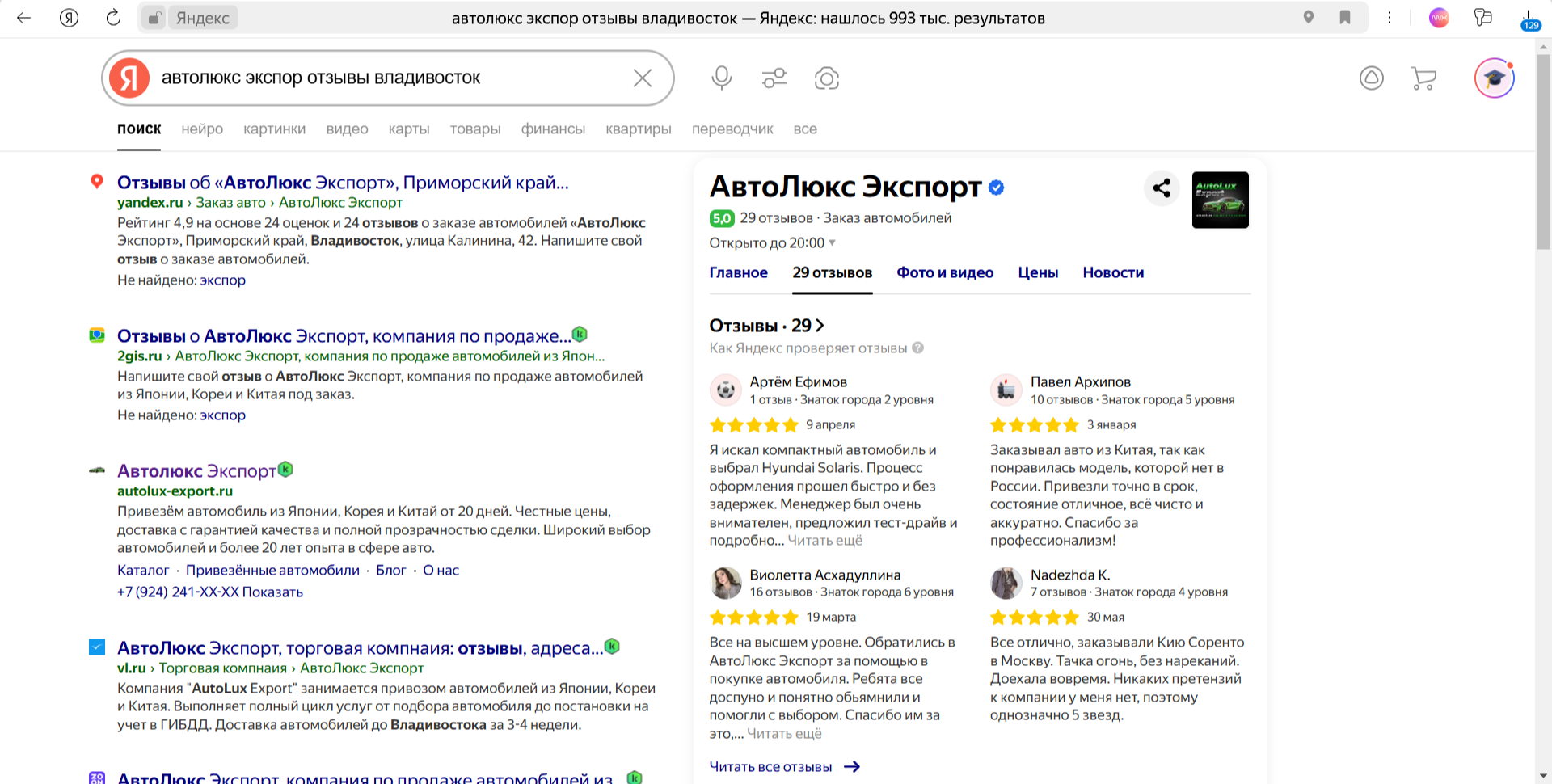
Task: Expand Артём Ефимов's review with 'Читать ещё'
Action: (825, 541)
